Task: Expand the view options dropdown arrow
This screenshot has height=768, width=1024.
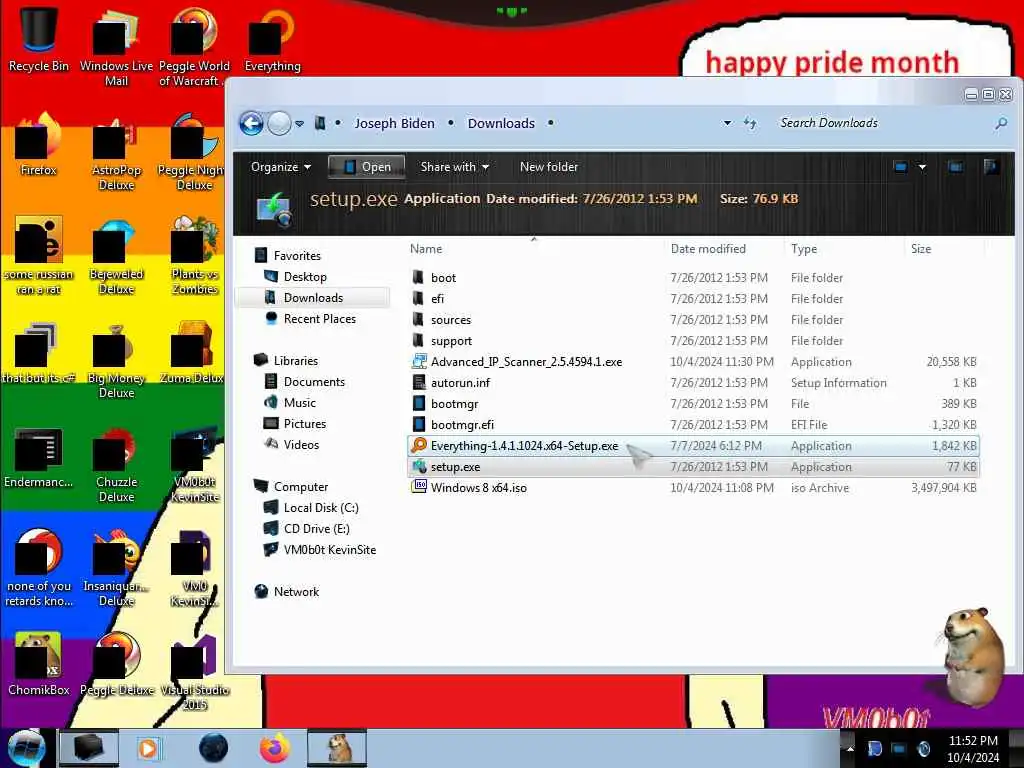Action: point(922,167)
